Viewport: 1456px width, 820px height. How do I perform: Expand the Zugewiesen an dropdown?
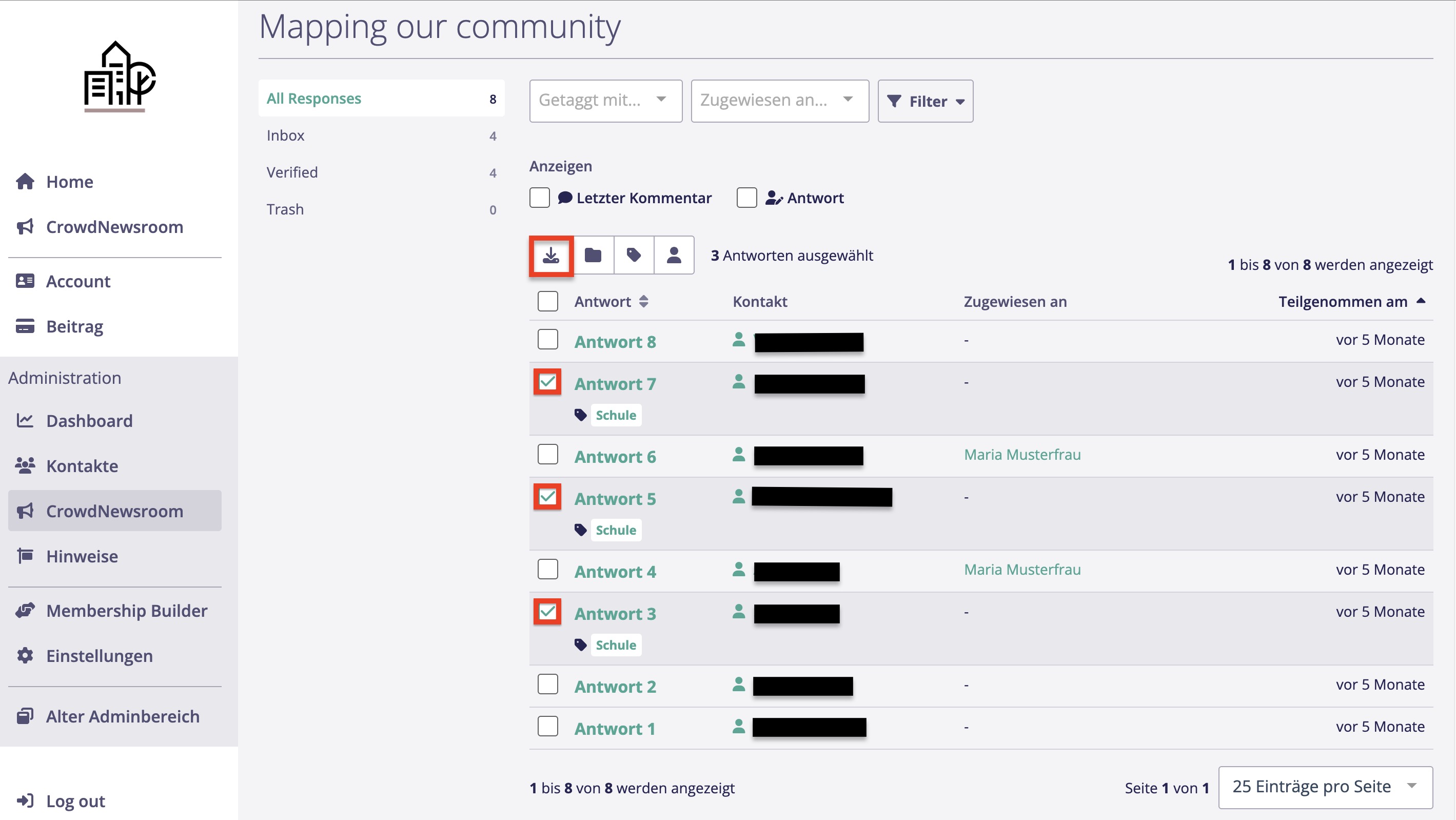pyautogui.click(x=779, y=101)
